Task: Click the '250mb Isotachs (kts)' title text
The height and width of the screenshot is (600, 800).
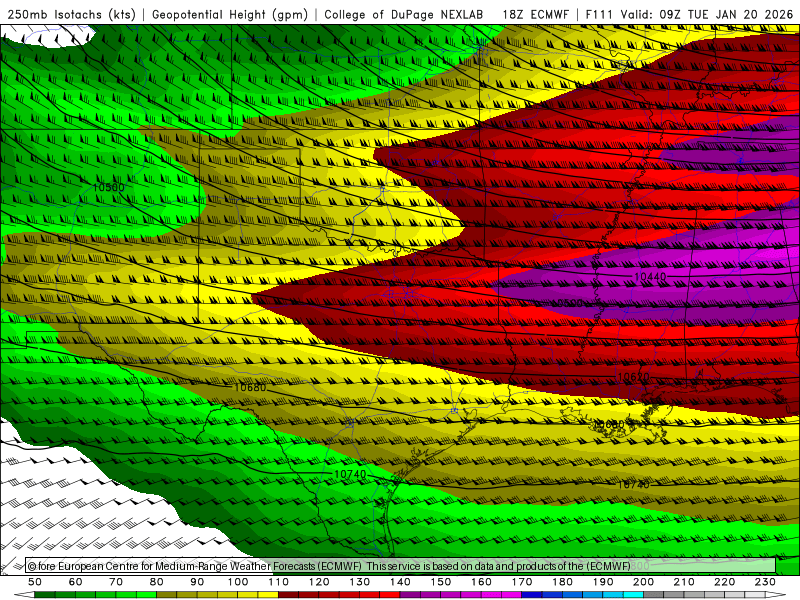Action: pyautogui.click(x=71, y=15)
